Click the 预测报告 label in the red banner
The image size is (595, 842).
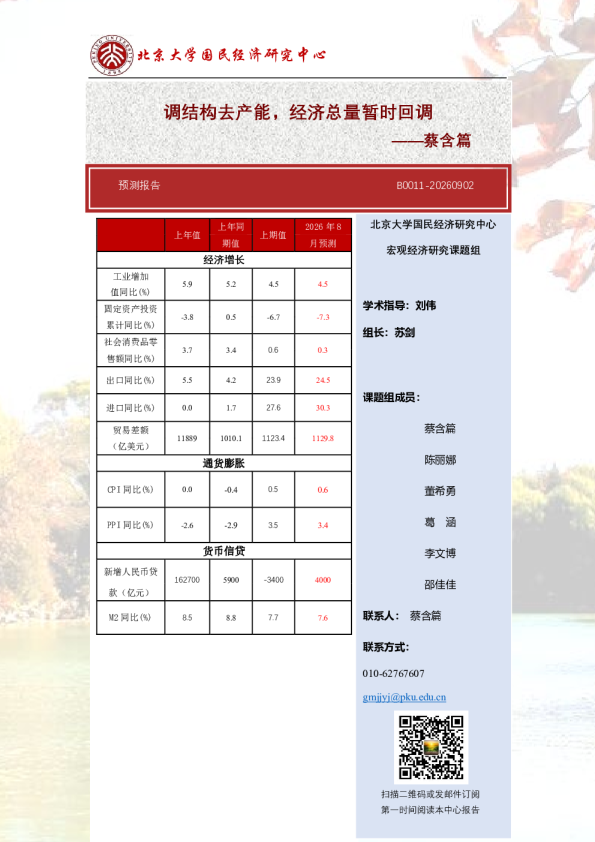[x=139, y=185]
